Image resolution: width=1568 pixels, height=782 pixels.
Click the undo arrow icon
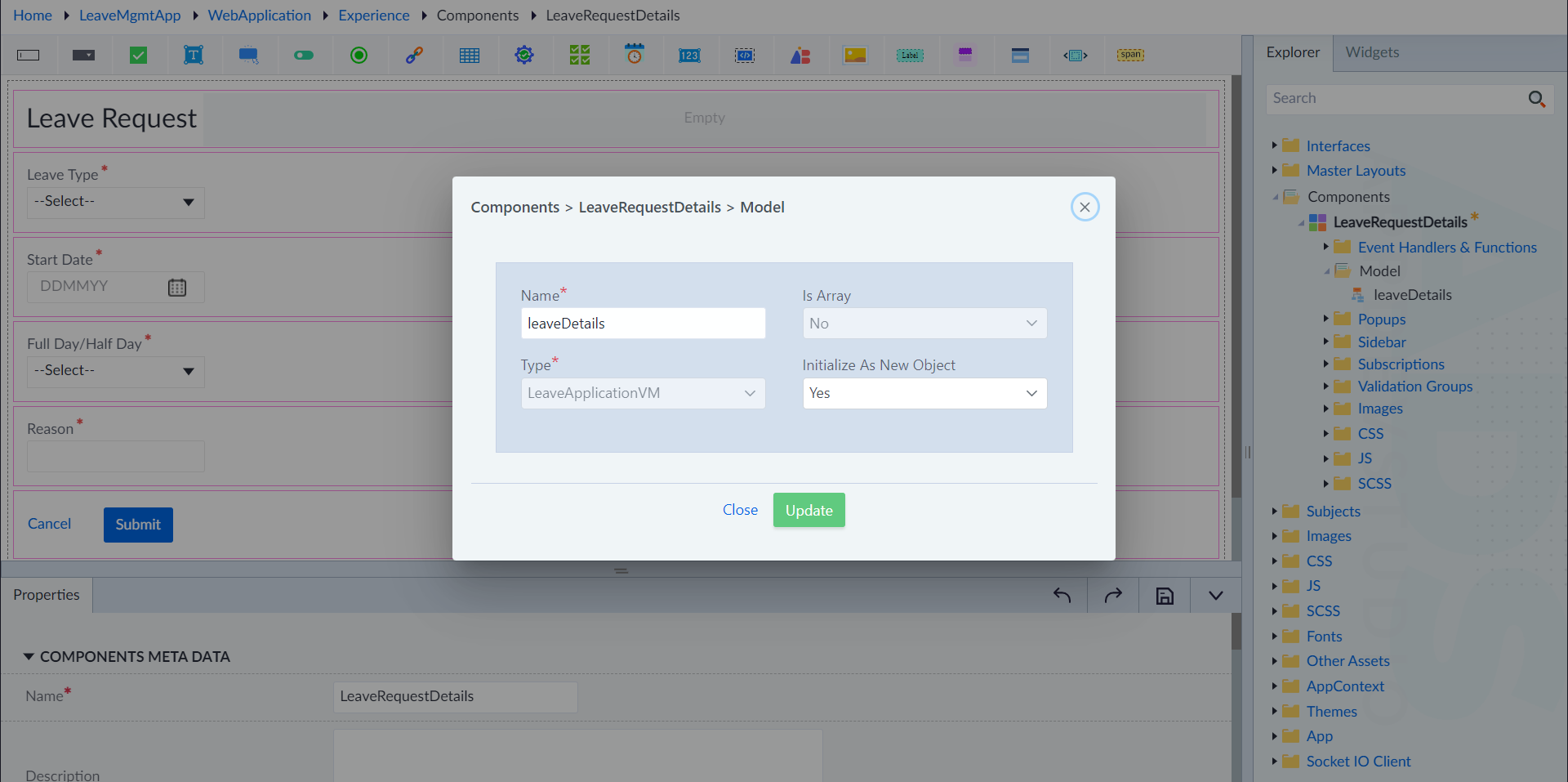pos(1062,596)
